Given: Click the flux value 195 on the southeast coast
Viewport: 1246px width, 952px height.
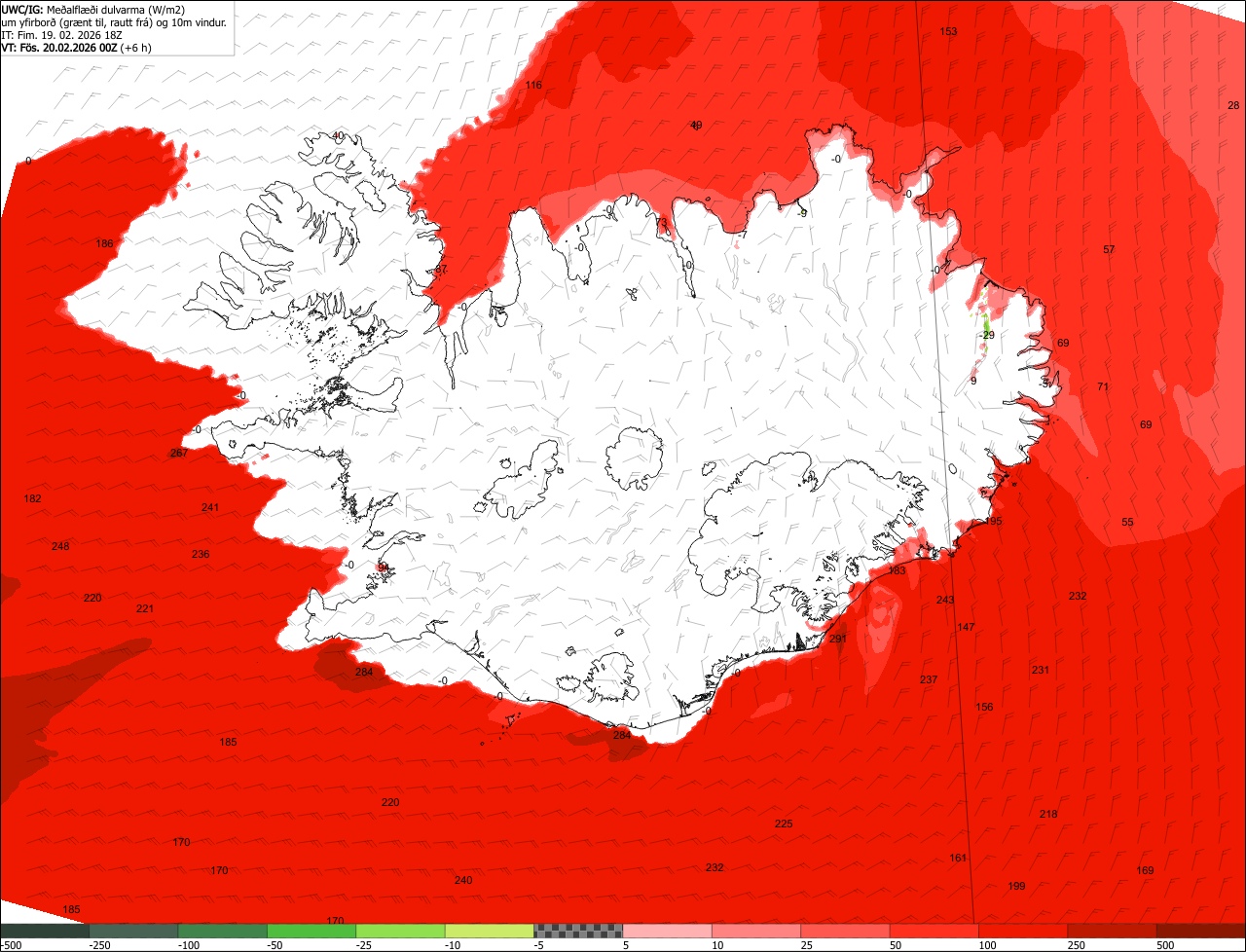Looking at the screenshot, I should point(993,522).
